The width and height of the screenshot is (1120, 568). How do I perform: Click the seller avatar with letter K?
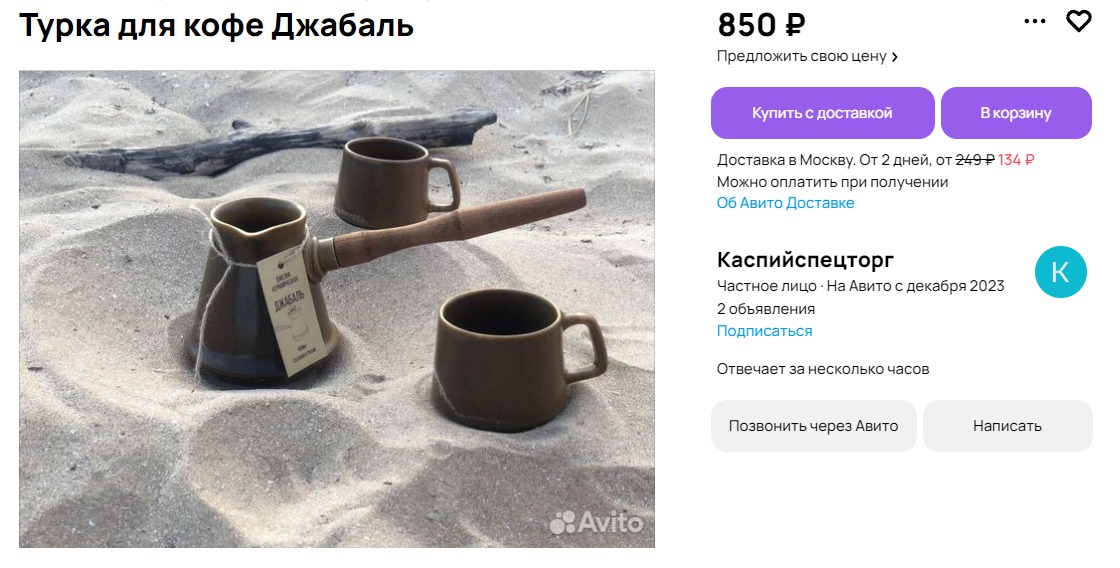[1061, 272]
